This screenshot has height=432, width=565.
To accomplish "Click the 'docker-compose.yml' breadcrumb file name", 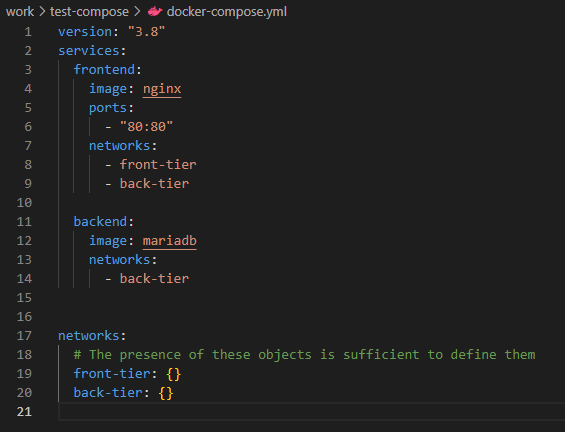I will click(x=227, y=12).
